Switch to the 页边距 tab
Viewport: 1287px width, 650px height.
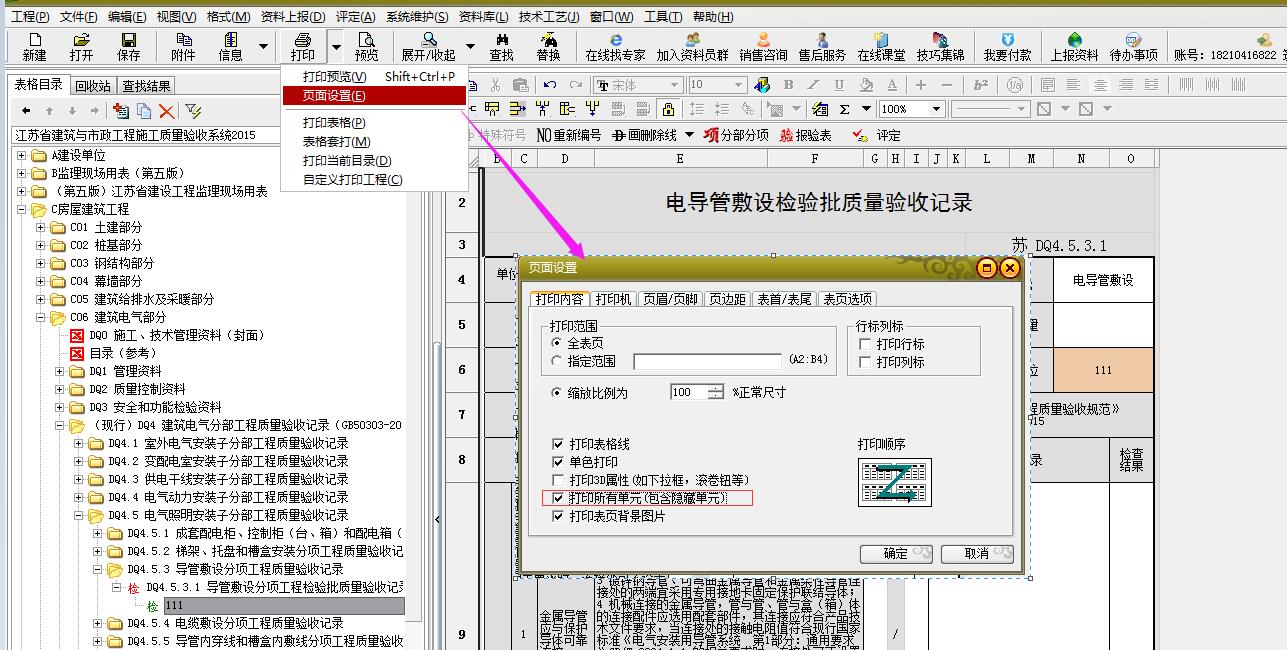tap(727, 299)
